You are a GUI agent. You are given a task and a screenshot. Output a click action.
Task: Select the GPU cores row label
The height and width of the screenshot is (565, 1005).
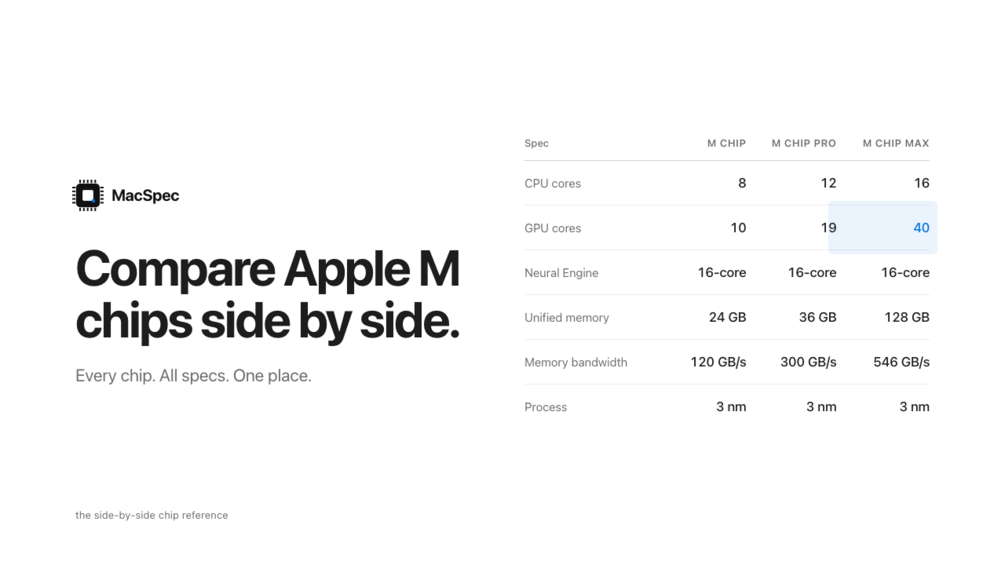point(552,228)
